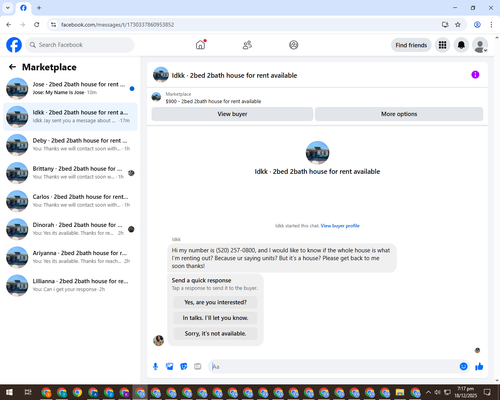The height and width of the screenshot is (400, 500).
Task: Open the Chrome profile icon
Action: coord(477,25)
